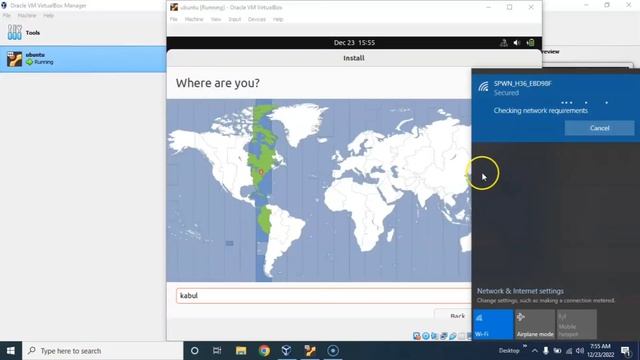The image size is (640, 360).
Task: Cancel the Wi-Fi connection attempt
Action: pyautogui.click(x=599, y=128)
